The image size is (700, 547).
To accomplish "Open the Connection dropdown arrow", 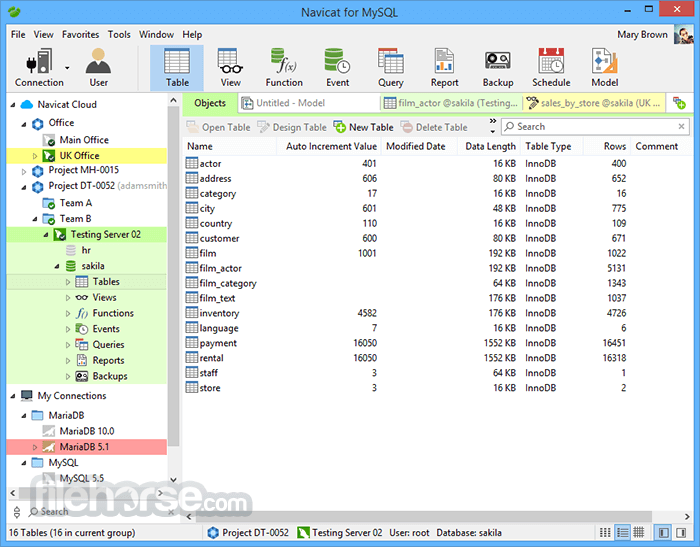I will pos(67,68).
